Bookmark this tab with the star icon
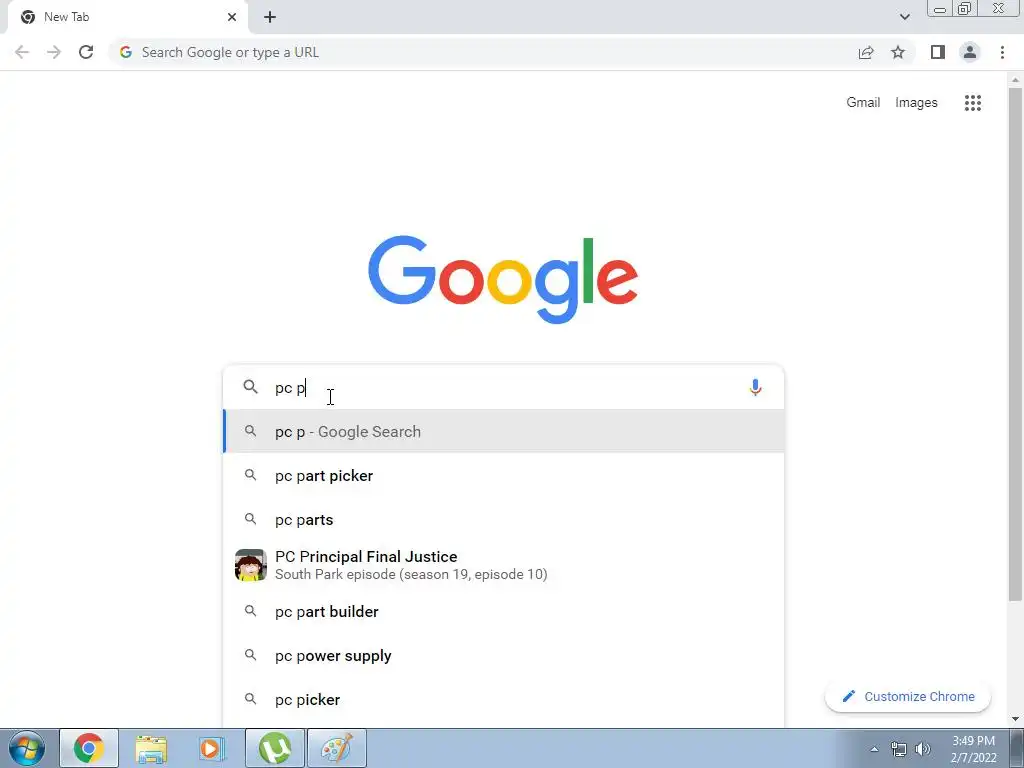Viewport: 1024px width, 768px height. (x=898, y=52)
